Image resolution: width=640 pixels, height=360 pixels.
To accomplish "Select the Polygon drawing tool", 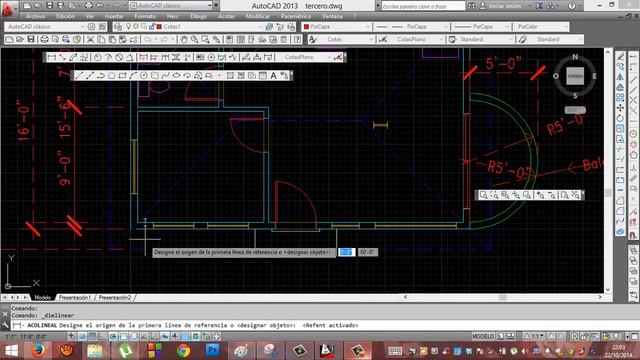I will click(x=111, y=76).
